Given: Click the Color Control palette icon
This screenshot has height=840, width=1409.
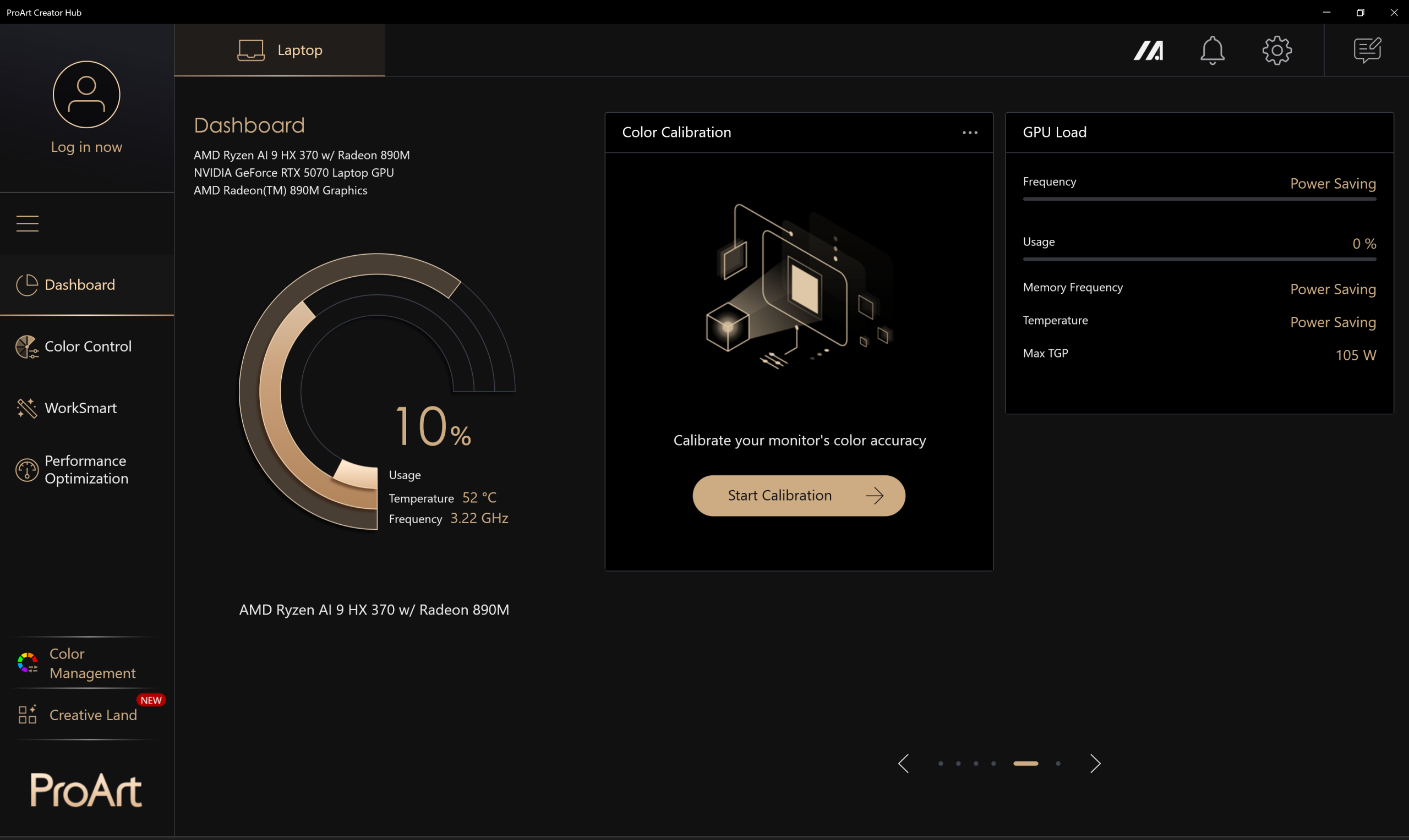Looking at the screenshot, I should point(26,347).
